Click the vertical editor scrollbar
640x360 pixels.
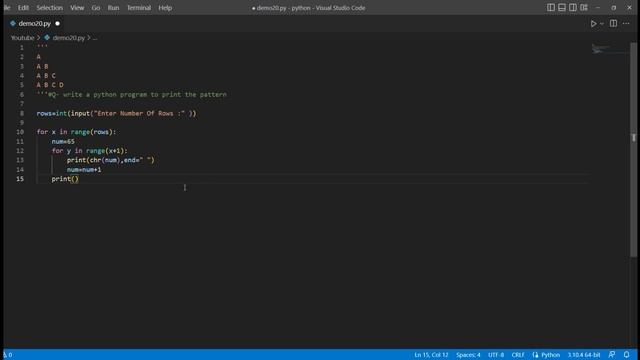pyautogui.click(x=633, y=149)
